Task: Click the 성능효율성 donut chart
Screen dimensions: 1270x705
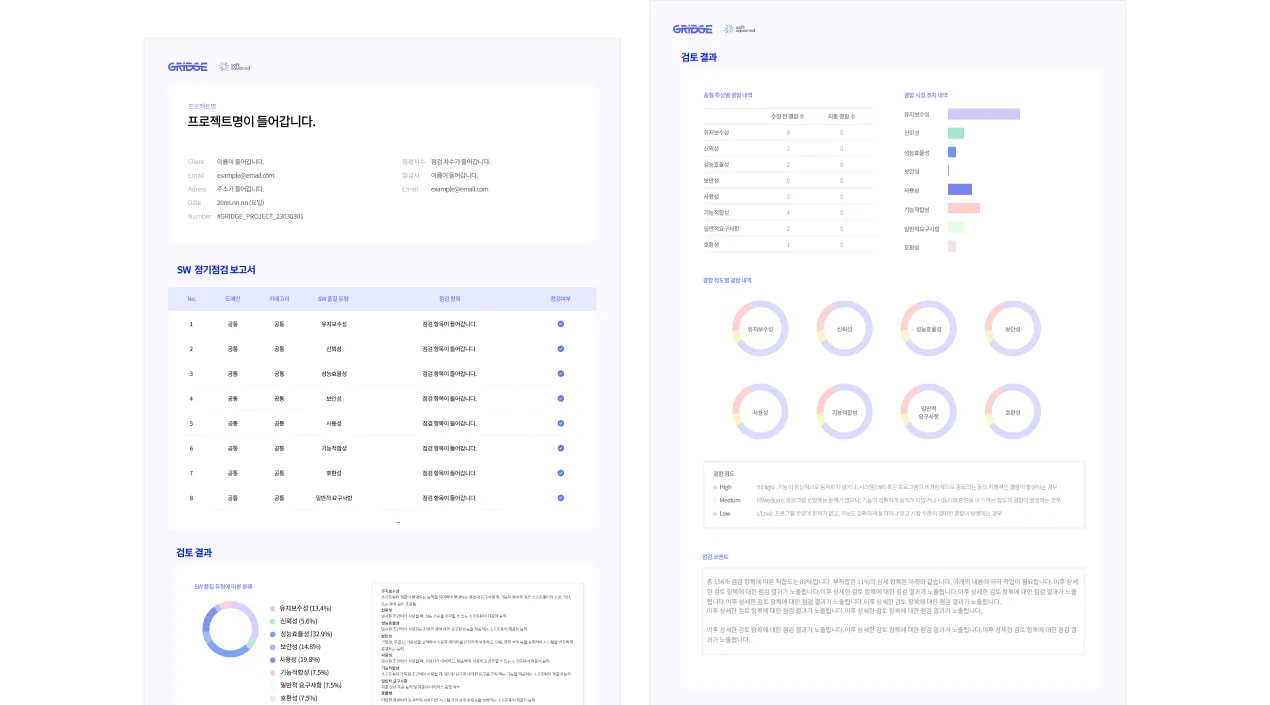Action: (929, 328)
